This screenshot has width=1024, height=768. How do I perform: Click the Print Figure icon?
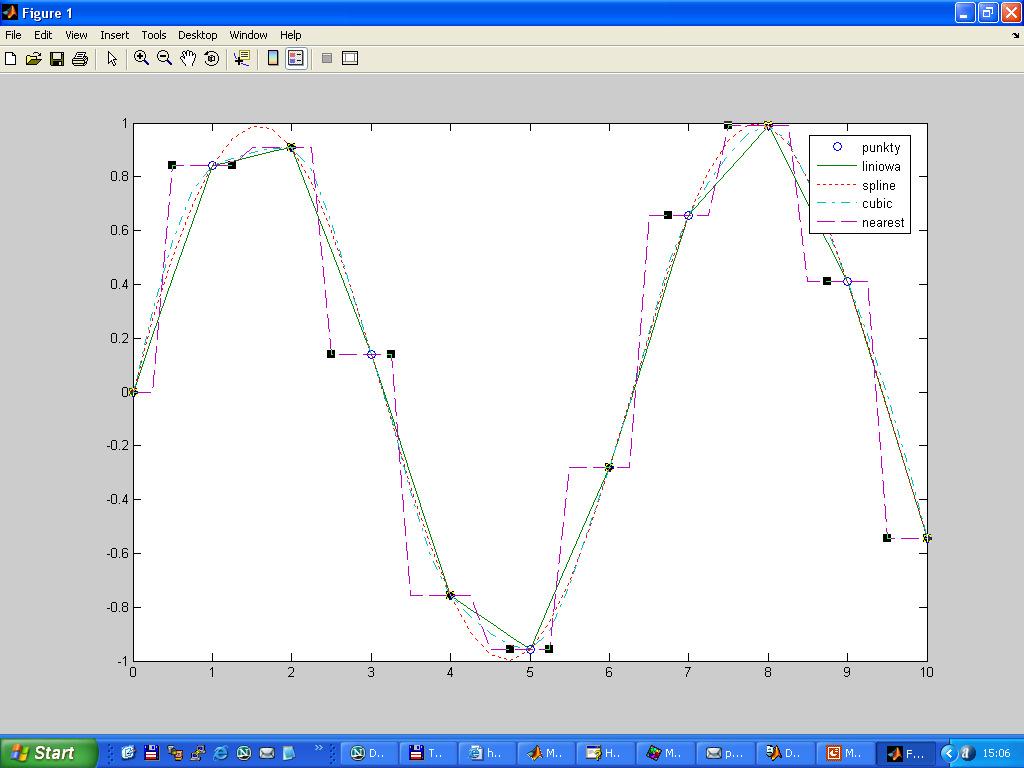(x=80, y=59)
